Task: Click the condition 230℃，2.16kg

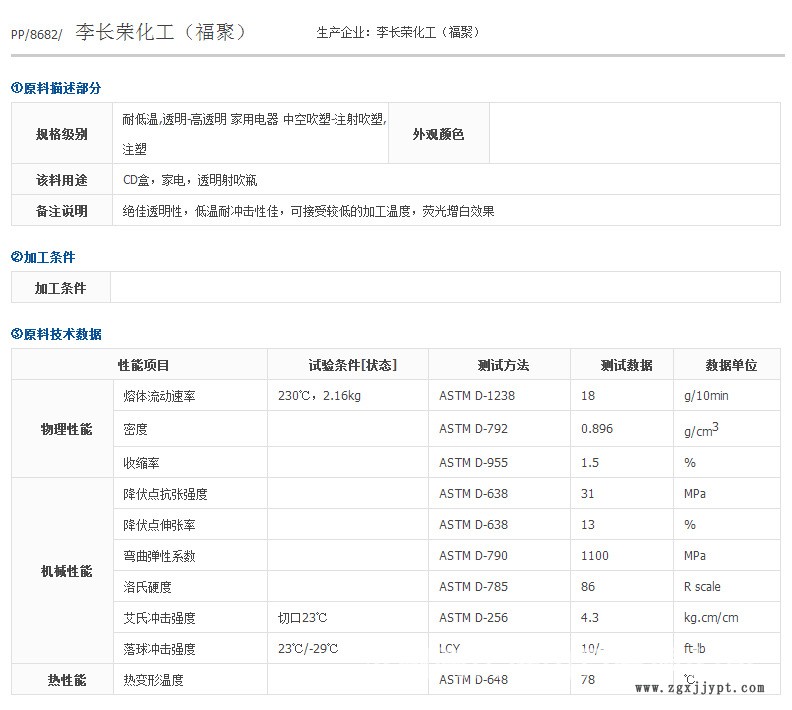Action: pyautogui.click(x=319, y=395)
